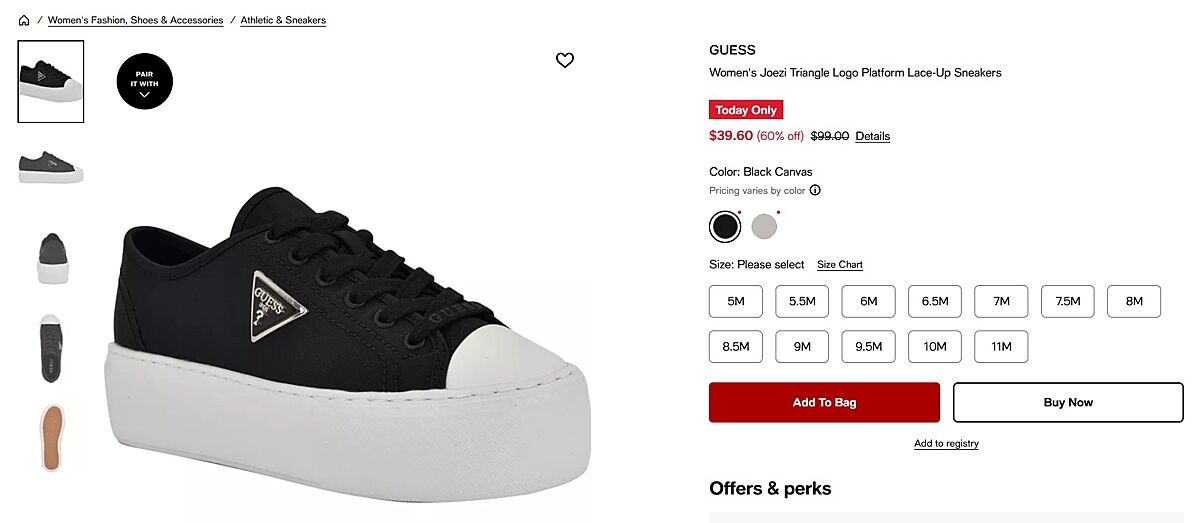Image resolution: width=1200 pixels, height=523 pixels.
Task: Select the Black Canvas color swatch
Action: 725,227
